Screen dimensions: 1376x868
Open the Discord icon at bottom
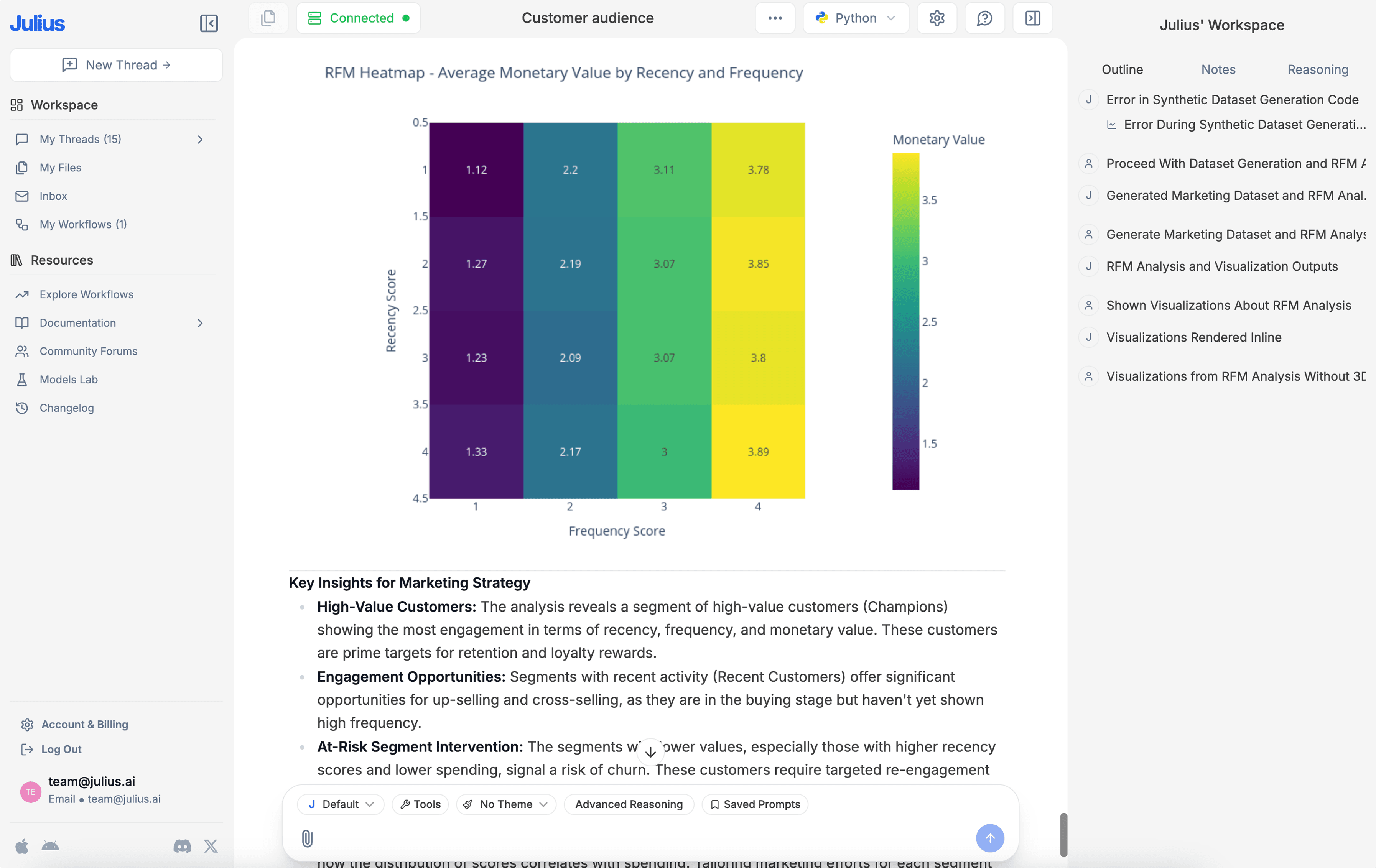182,846
